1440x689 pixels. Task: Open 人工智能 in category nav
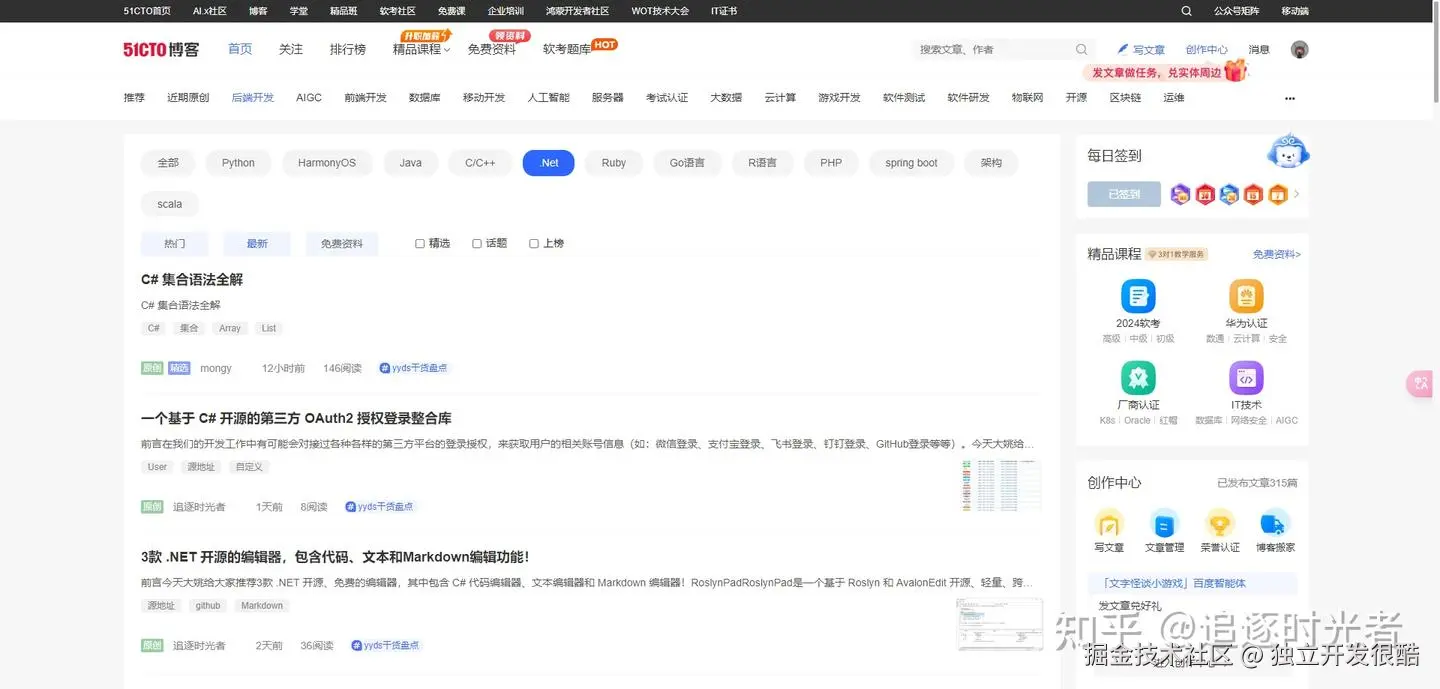point(549,98)
